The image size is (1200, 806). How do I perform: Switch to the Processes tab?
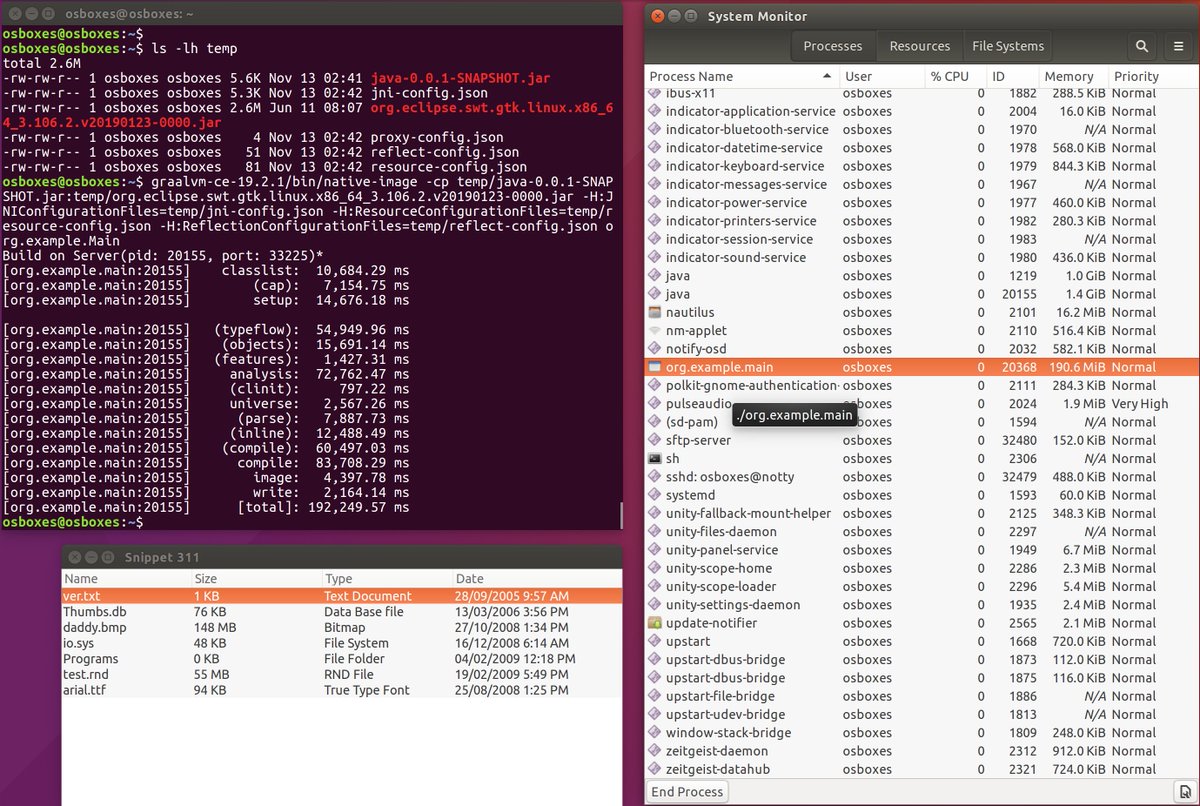833,46
